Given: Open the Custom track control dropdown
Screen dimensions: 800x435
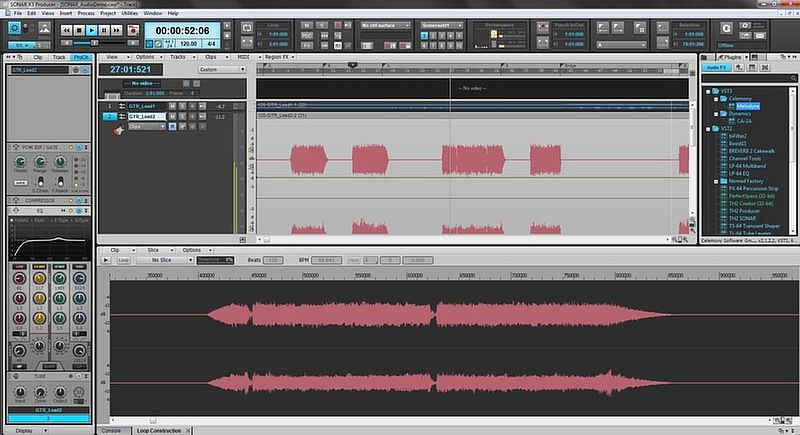Looking at the screenshot, I should coord(220,70).
